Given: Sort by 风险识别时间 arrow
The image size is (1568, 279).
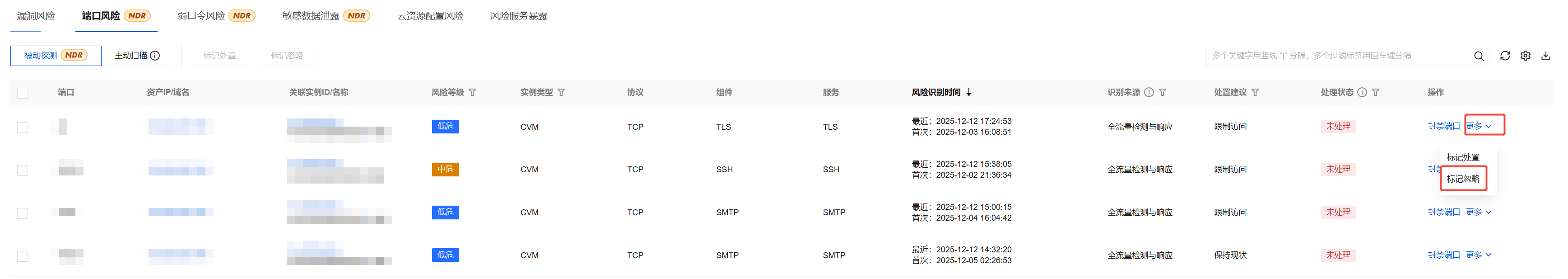Looking at the screenshot, I should point(969,93).
